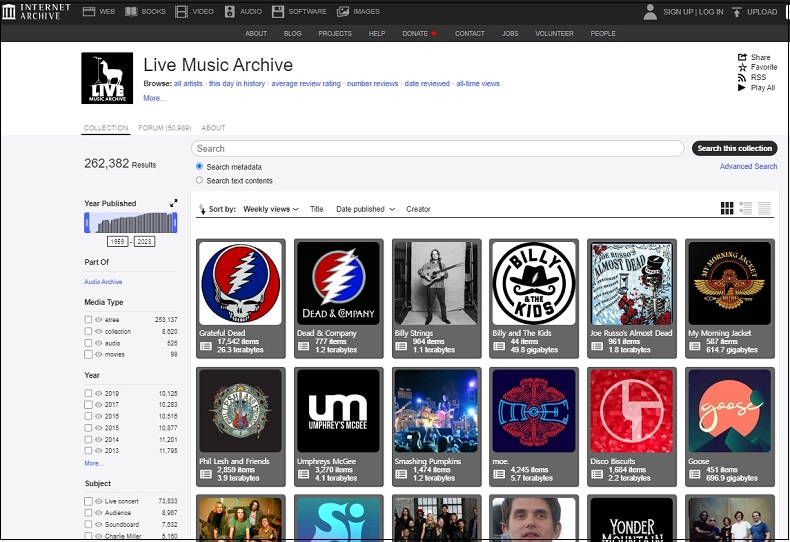Toggle the eye icon for audio
This screenshot has height=542, width=790.
tap(99, 343)
